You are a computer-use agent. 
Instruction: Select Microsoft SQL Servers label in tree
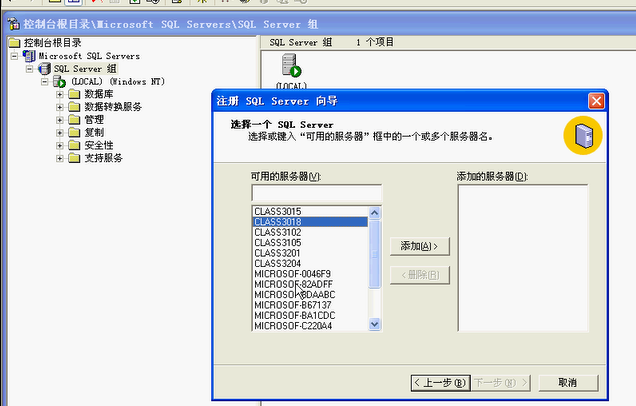coord(89,56)
